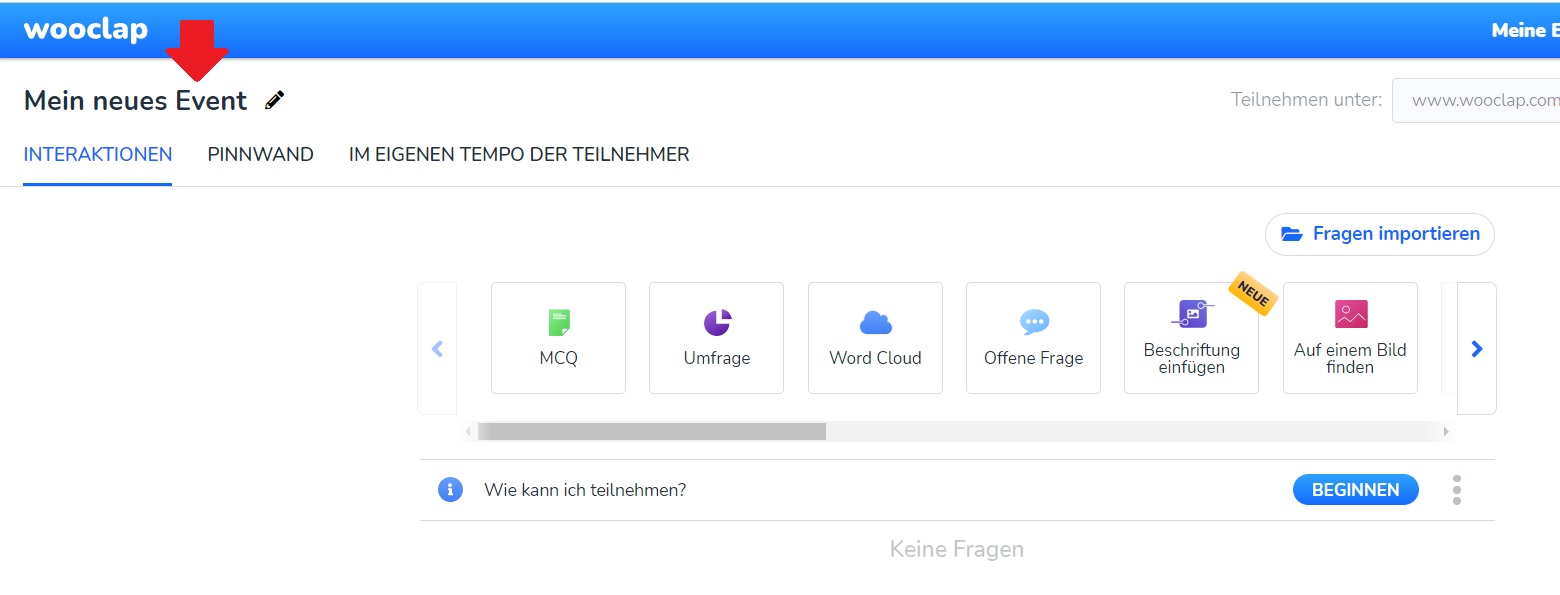Select Beschriftung einfügen question type

[1191, 337]
